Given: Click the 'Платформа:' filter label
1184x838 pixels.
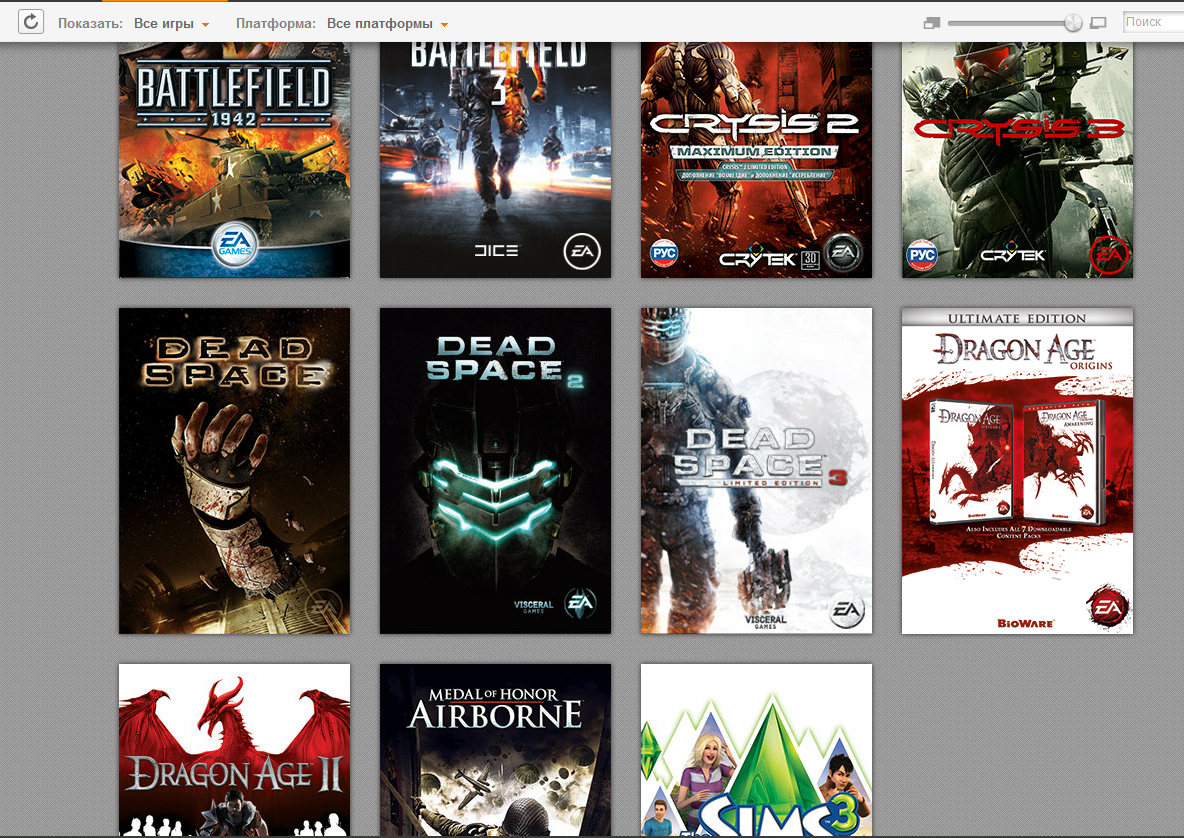Looking at the screenshot, I should point(276,23).
